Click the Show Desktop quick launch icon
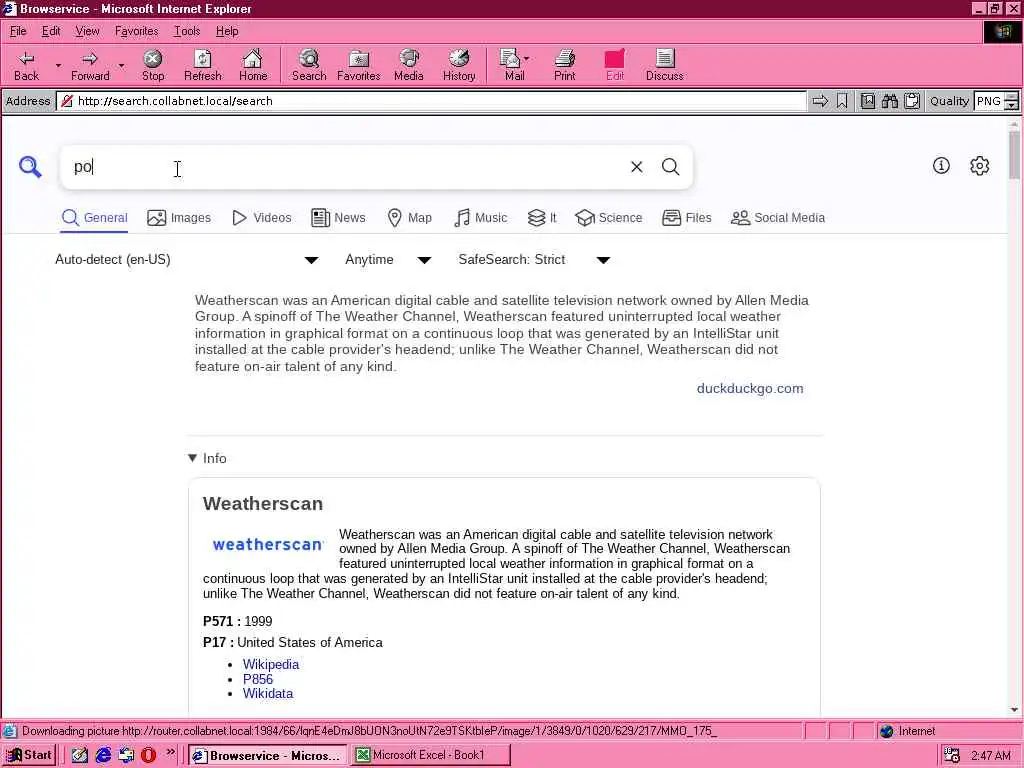 coord(80,756)
